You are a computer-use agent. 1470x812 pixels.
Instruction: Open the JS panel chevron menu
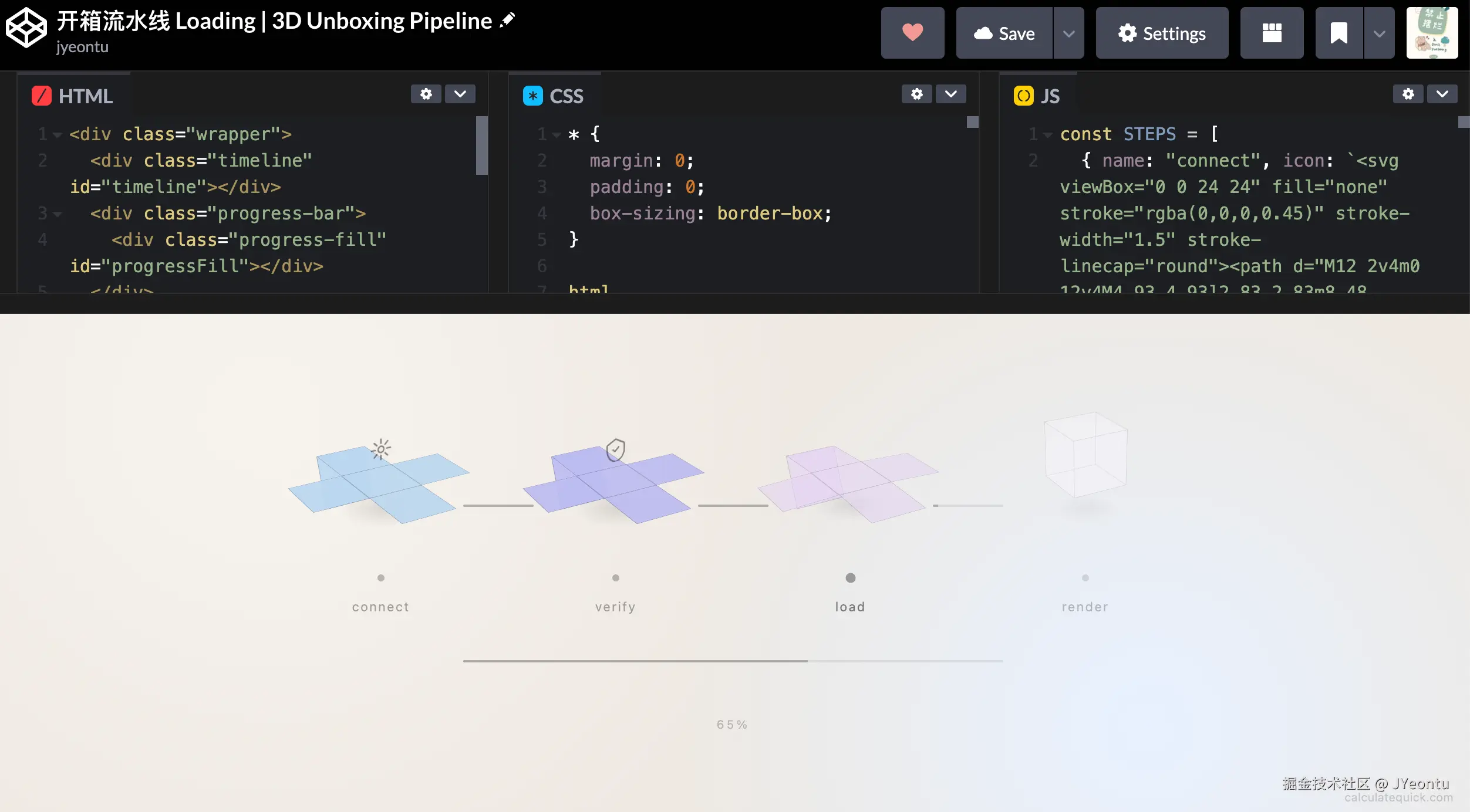point(1442,94)
